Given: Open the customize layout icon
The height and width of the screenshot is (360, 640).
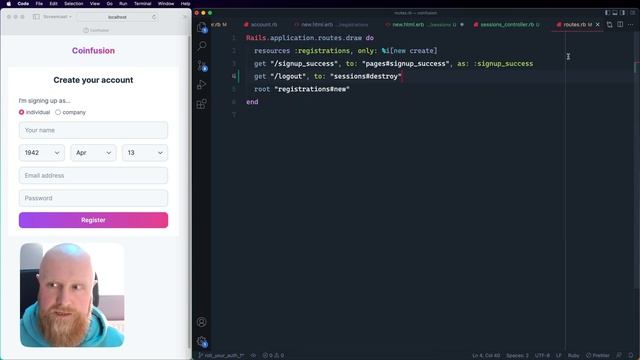Looking at the screenshot, I should pyautogui.click(x=632, y=13).
